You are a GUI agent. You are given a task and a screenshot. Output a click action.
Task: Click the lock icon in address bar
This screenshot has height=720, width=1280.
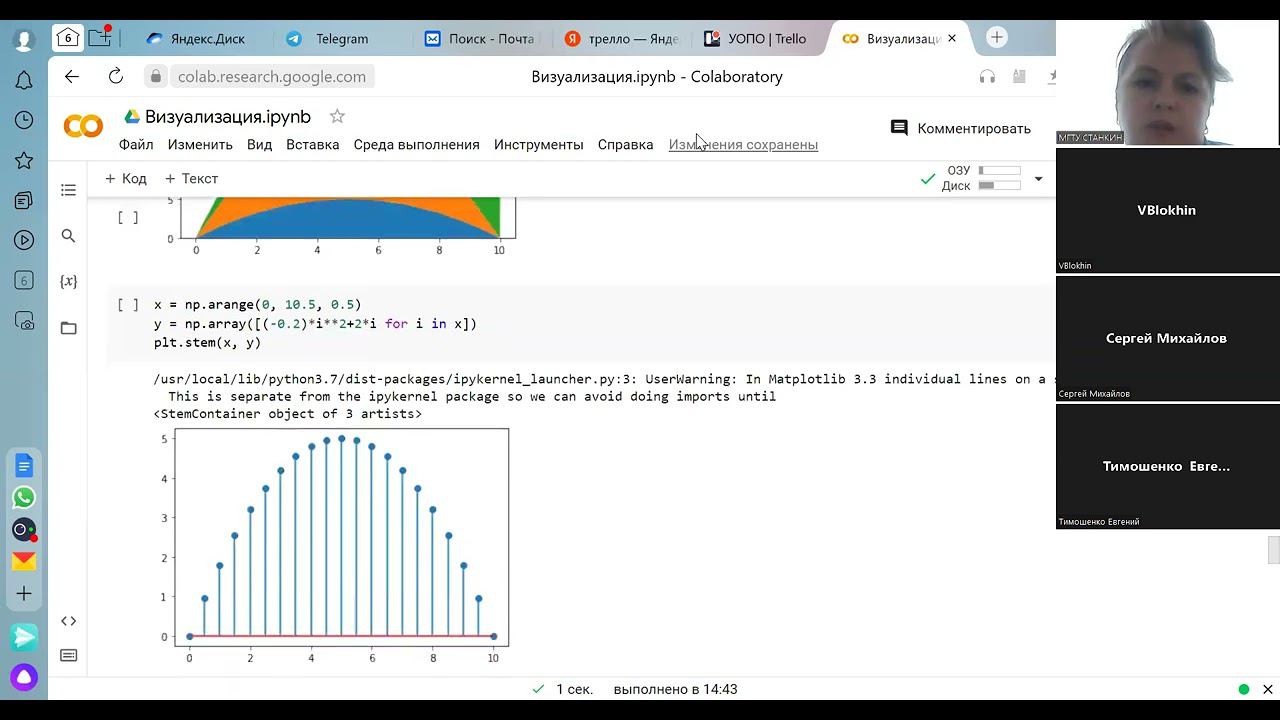pos(155,76)
